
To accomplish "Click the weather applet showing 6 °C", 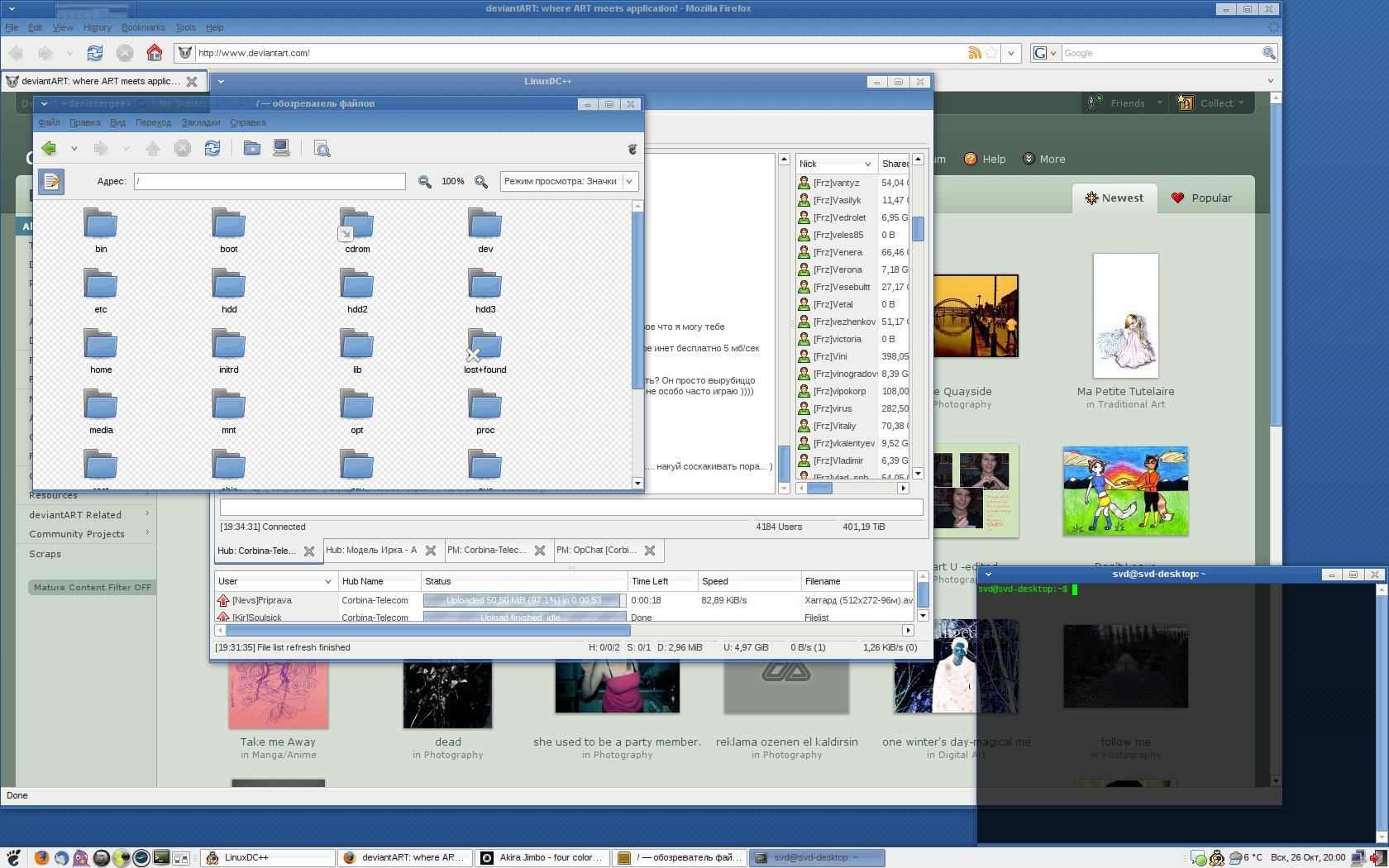I will click(x=1247, y=857).
